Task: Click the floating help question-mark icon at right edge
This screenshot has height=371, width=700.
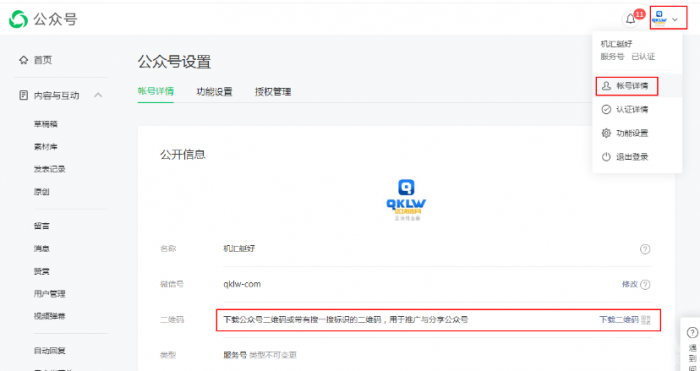Action: click(x=692, y=333)
